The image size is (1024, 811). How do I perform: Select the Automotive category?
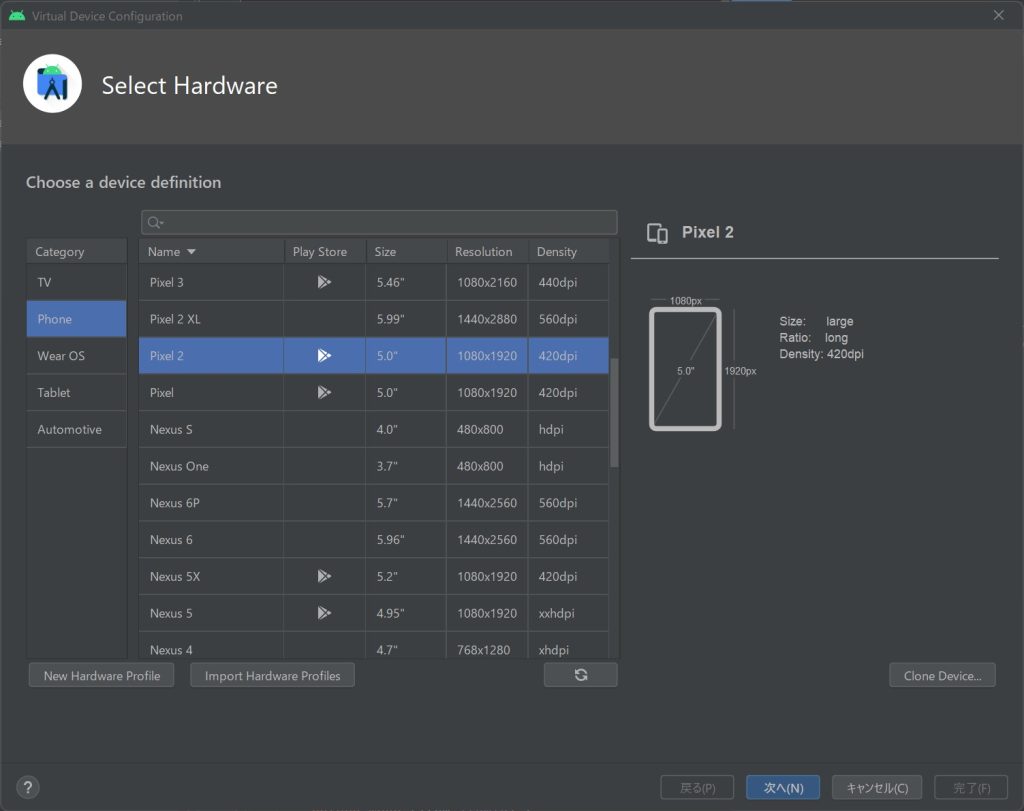coord(76,429)
